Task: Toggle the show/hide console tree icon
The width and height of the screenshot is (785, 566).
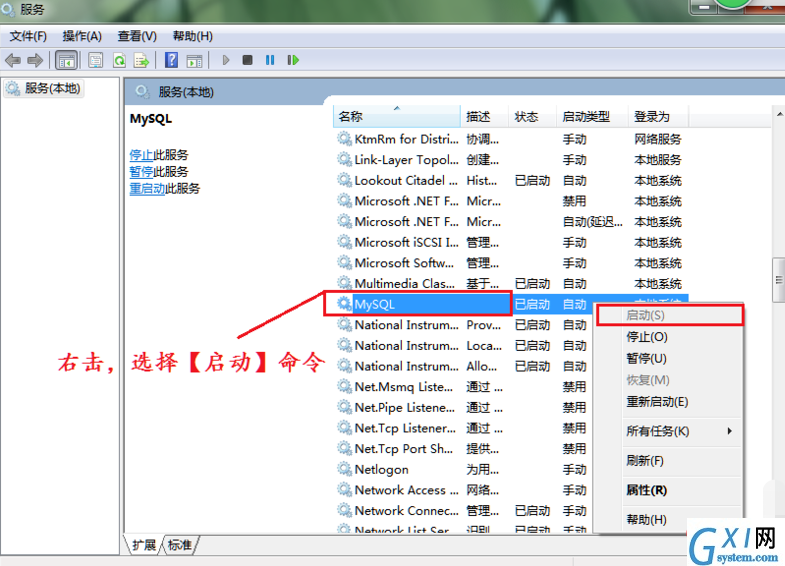Action: pos(67,61)
